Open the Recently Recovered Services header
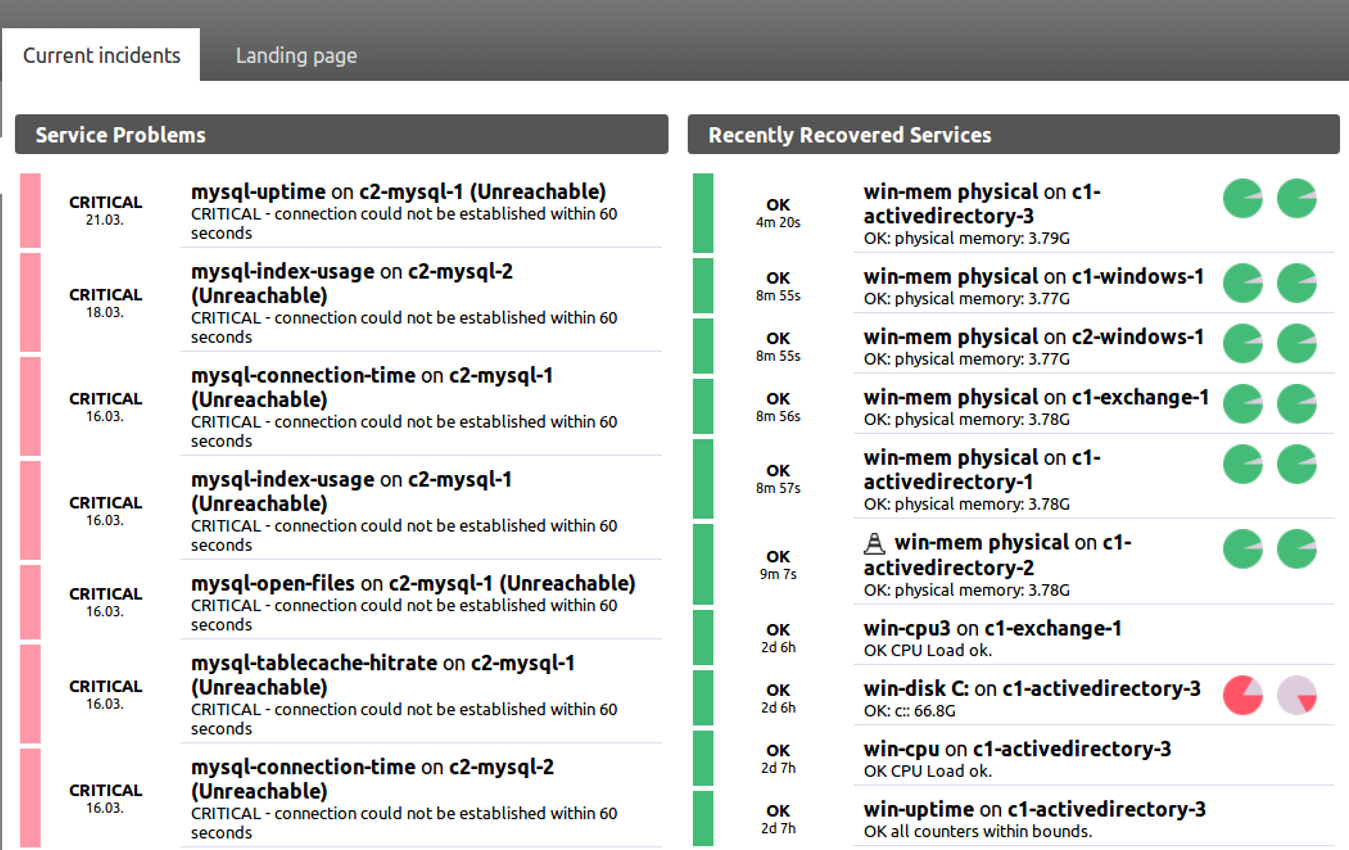Viewport: 1349px width, 850px height. pyautogui.click(x=1013, y=135)
